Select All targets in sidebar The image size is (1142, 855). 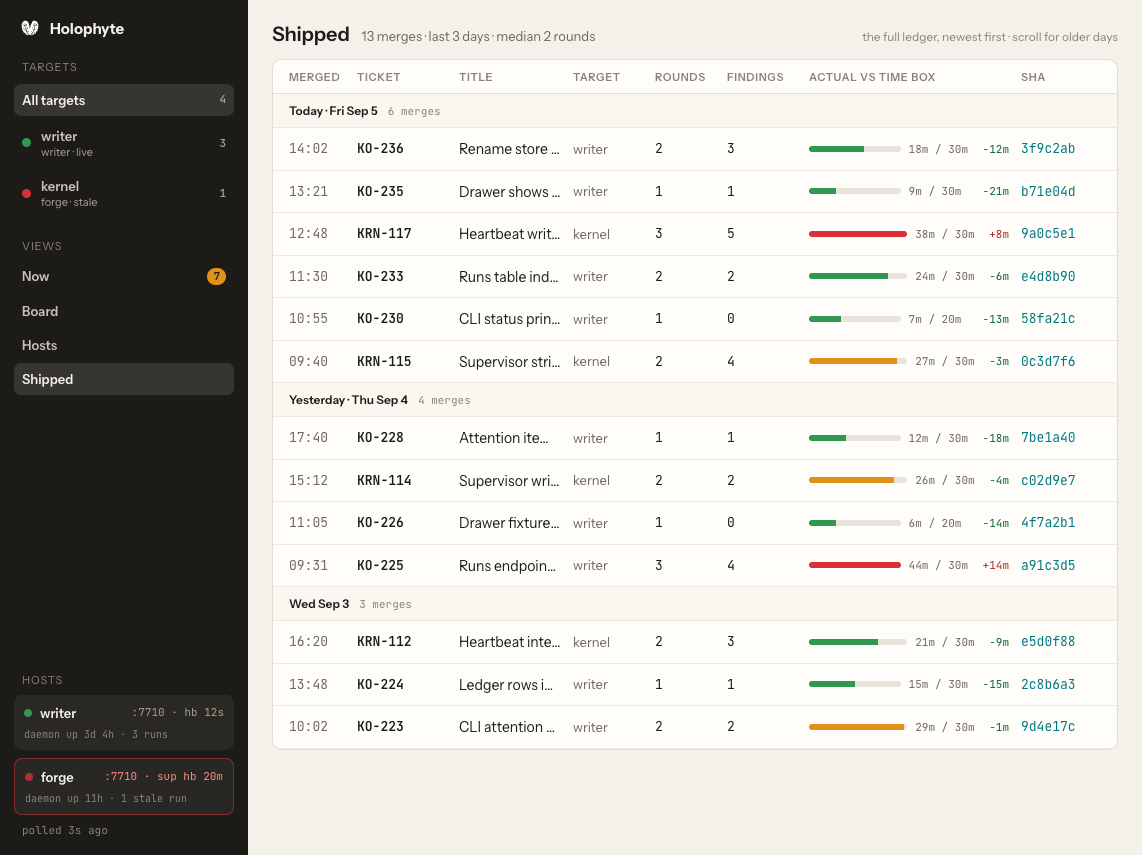[x=124, y=100]
